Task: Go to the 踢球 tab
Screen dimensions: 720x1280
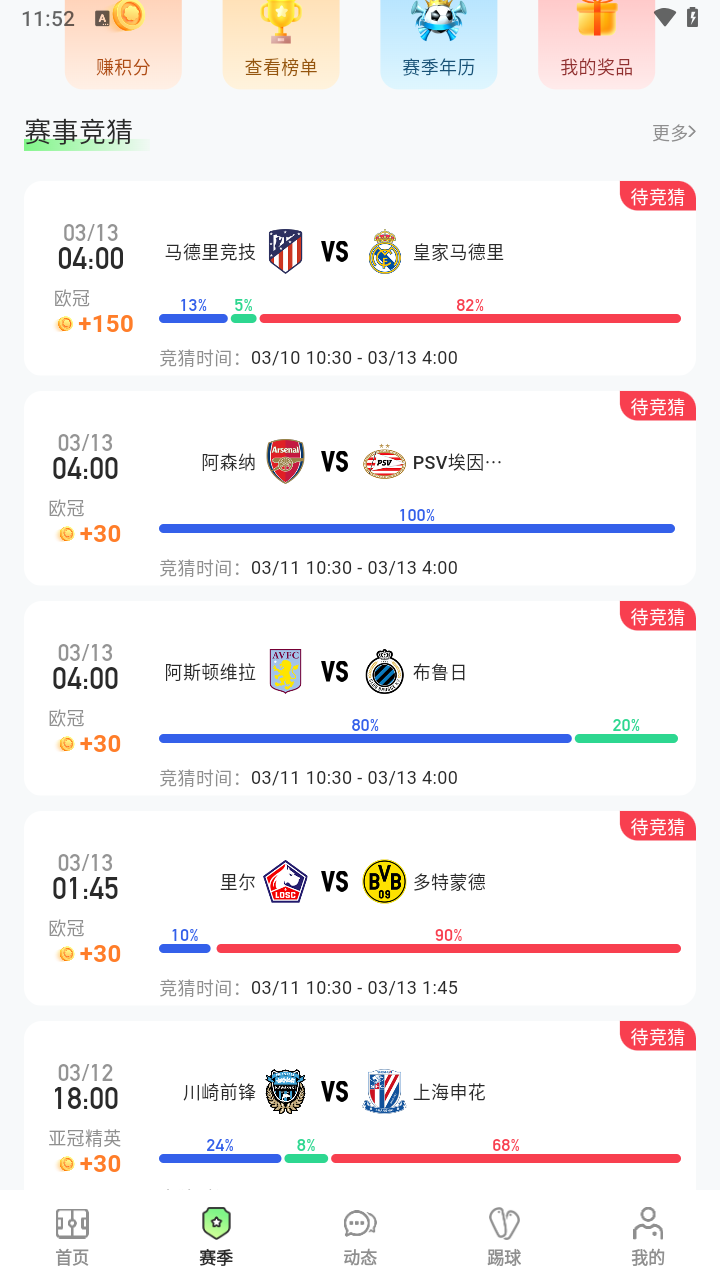Action: (504, 1236)
